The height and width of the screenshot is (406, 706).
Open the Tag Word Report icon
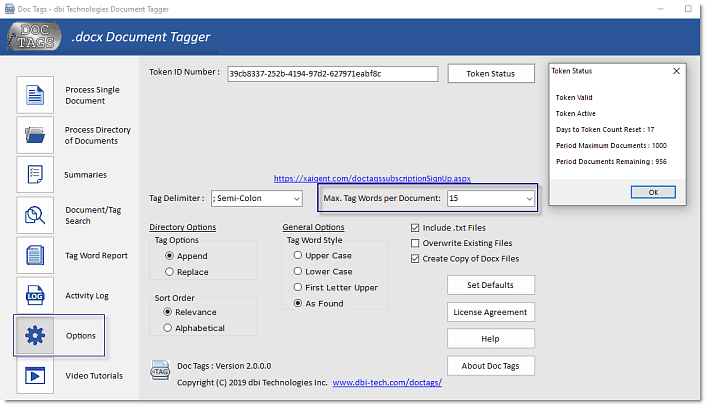[x=35, y=255]
